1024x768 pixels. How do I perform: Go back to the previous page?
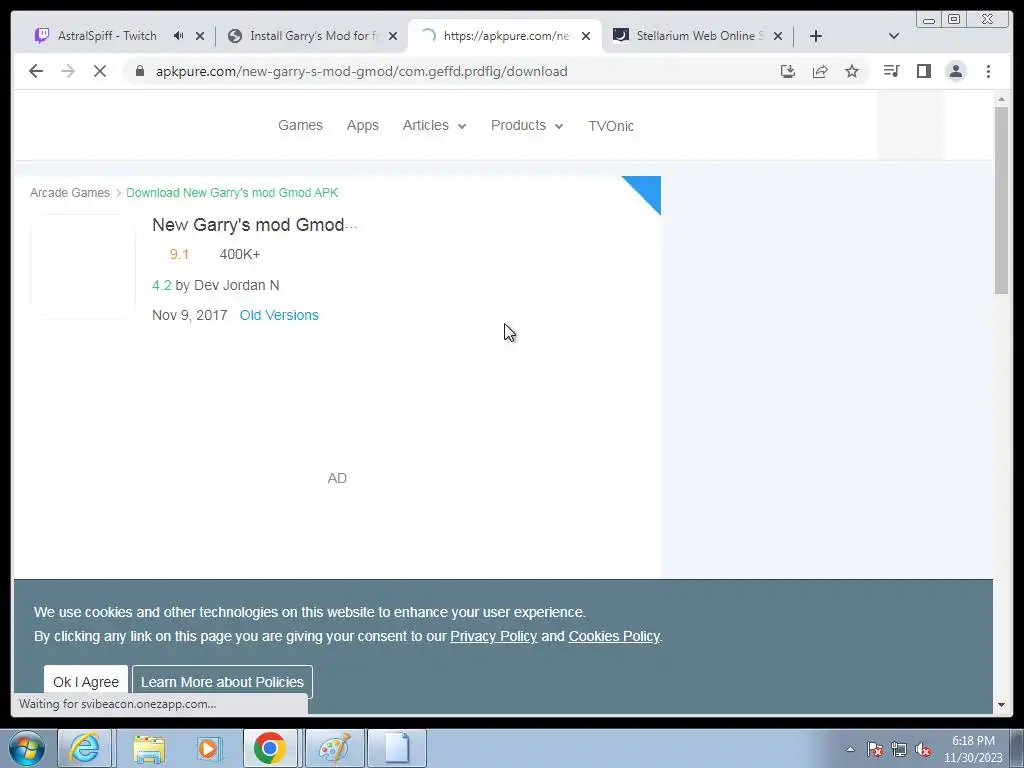(x=36, y=71)
